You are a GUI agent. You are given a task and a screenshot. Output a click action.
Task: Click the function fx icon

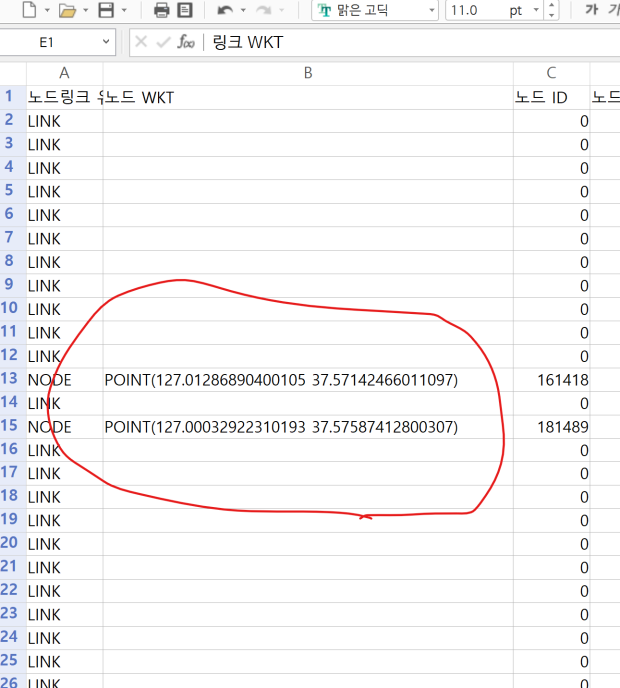point(186,42)
